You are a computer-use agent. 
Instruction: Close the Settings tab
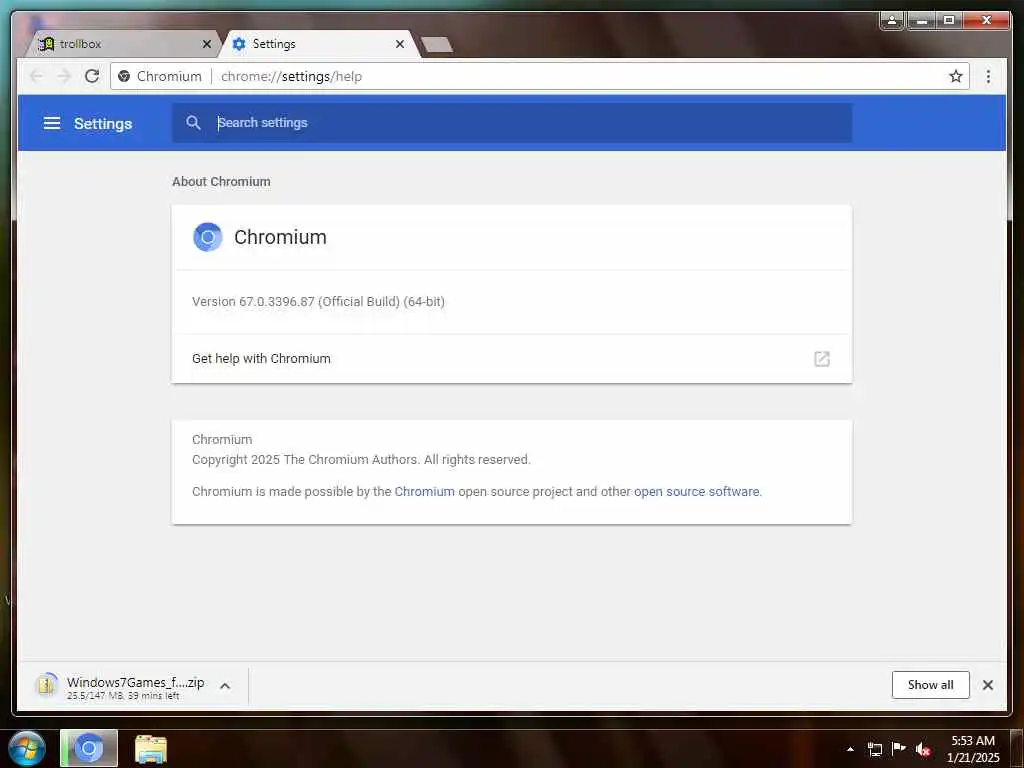(x=400, y=44)
